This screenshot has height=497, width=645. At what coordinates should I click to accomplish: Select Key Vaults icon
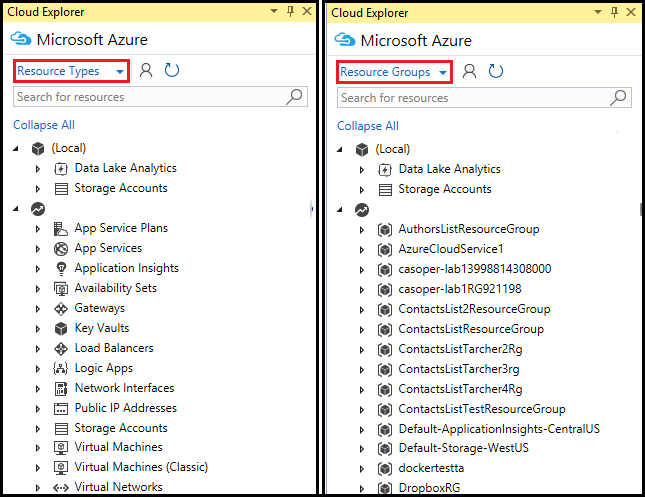(x=61, y=328)
